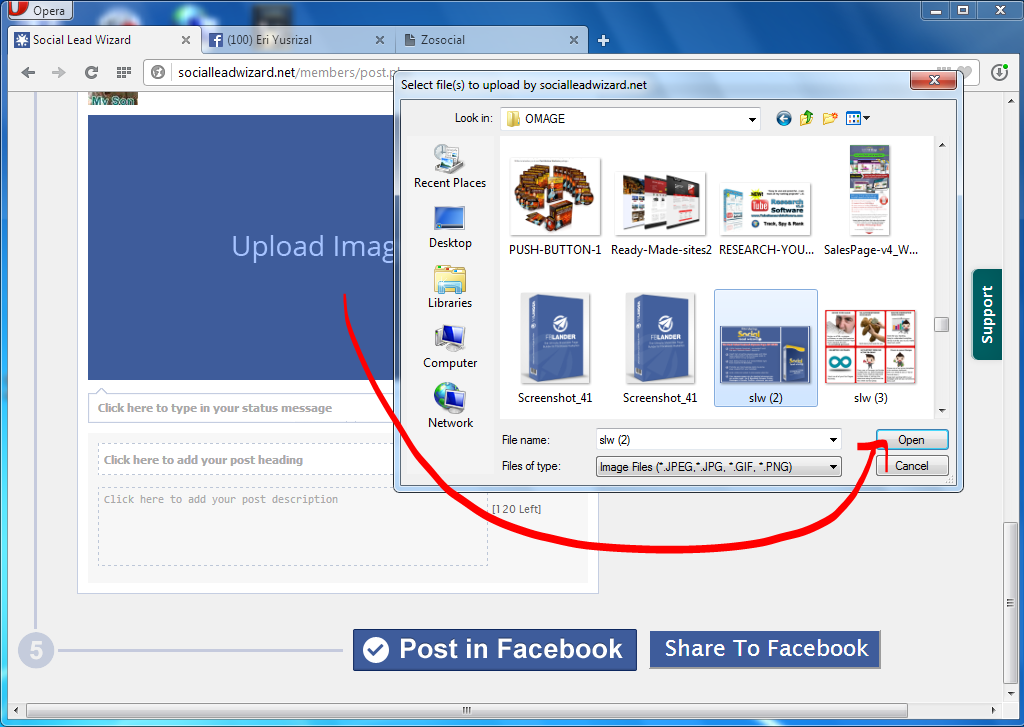1024x727 pixels.
Task: Open the Speed Dial grid
Action: pos(123,72)
